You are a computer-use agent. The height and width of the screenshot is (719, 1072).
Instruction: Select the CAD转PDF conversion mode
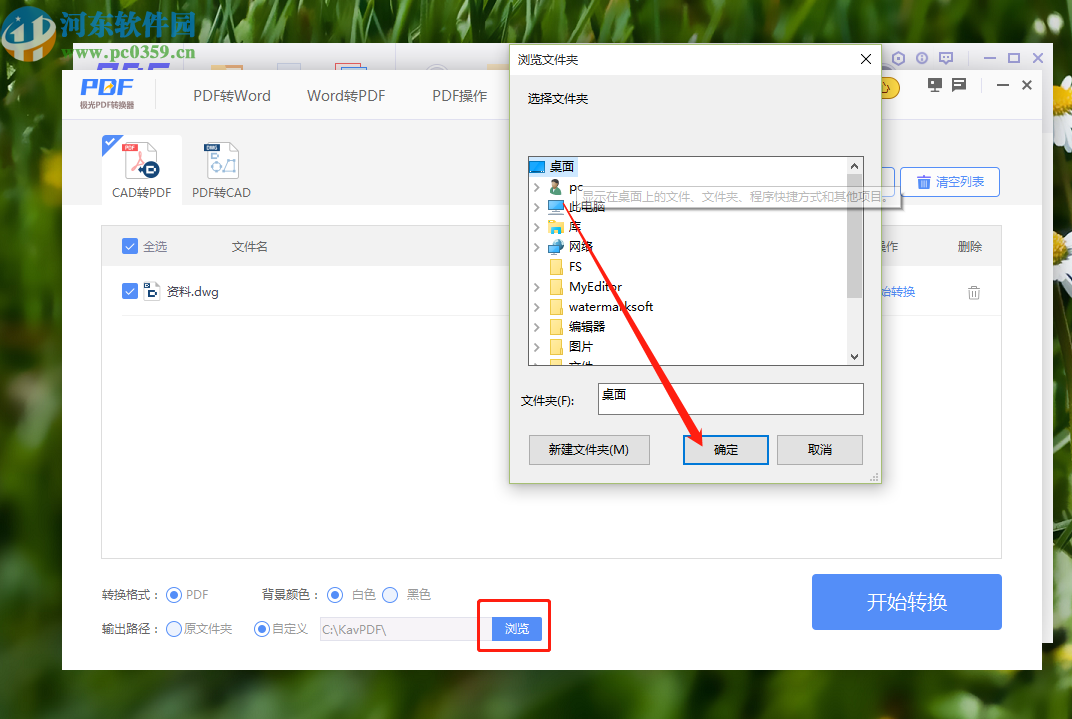coord(142,170)
